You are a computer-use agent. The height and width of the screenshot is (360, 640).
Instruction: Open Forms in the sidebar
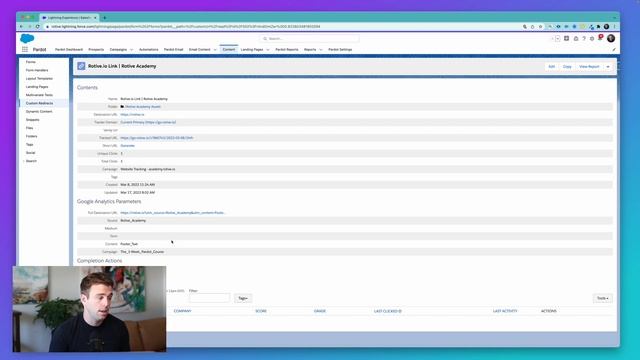31,62
